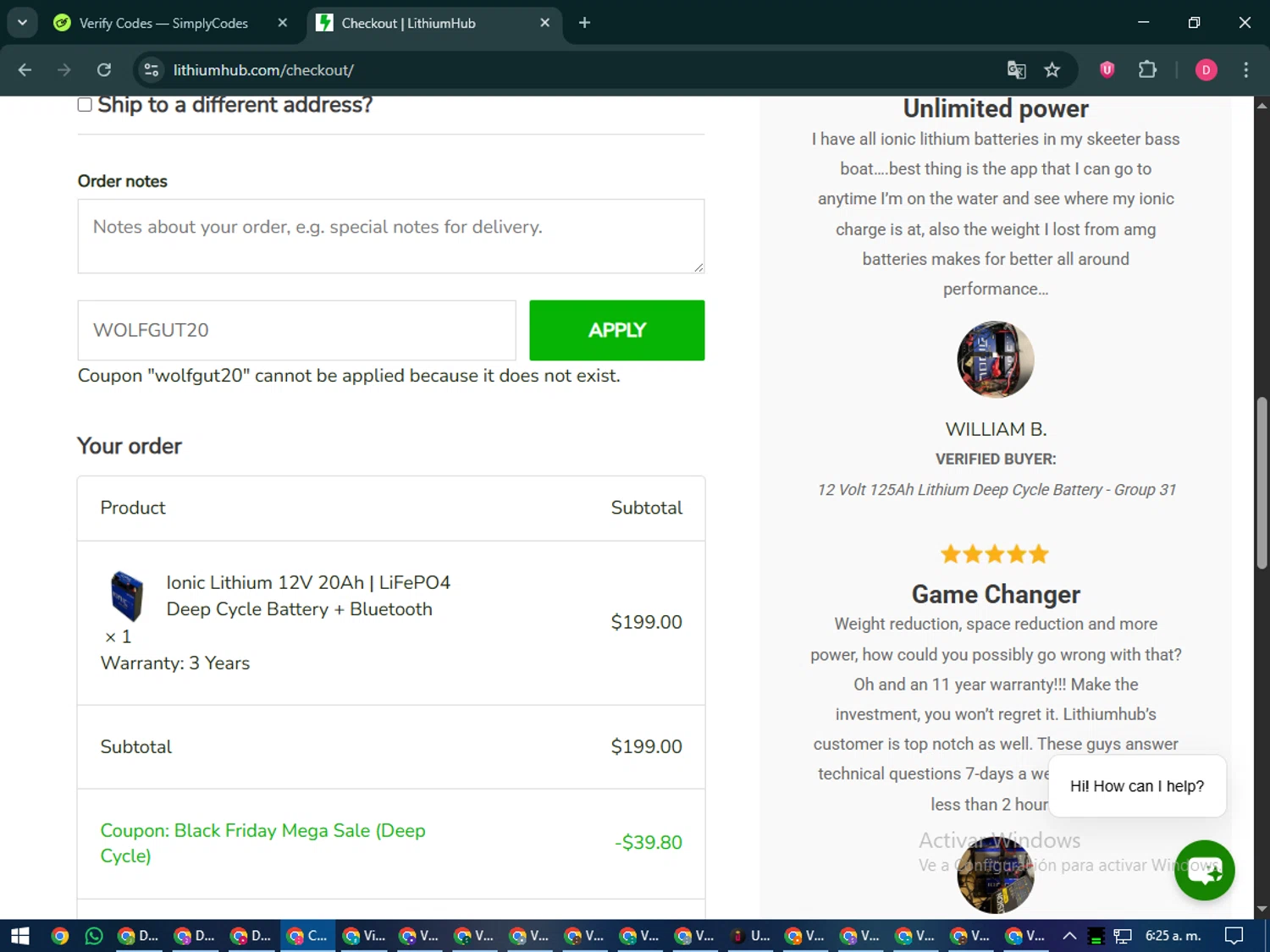Open the Windows Start menu

[x=20, y=936]
